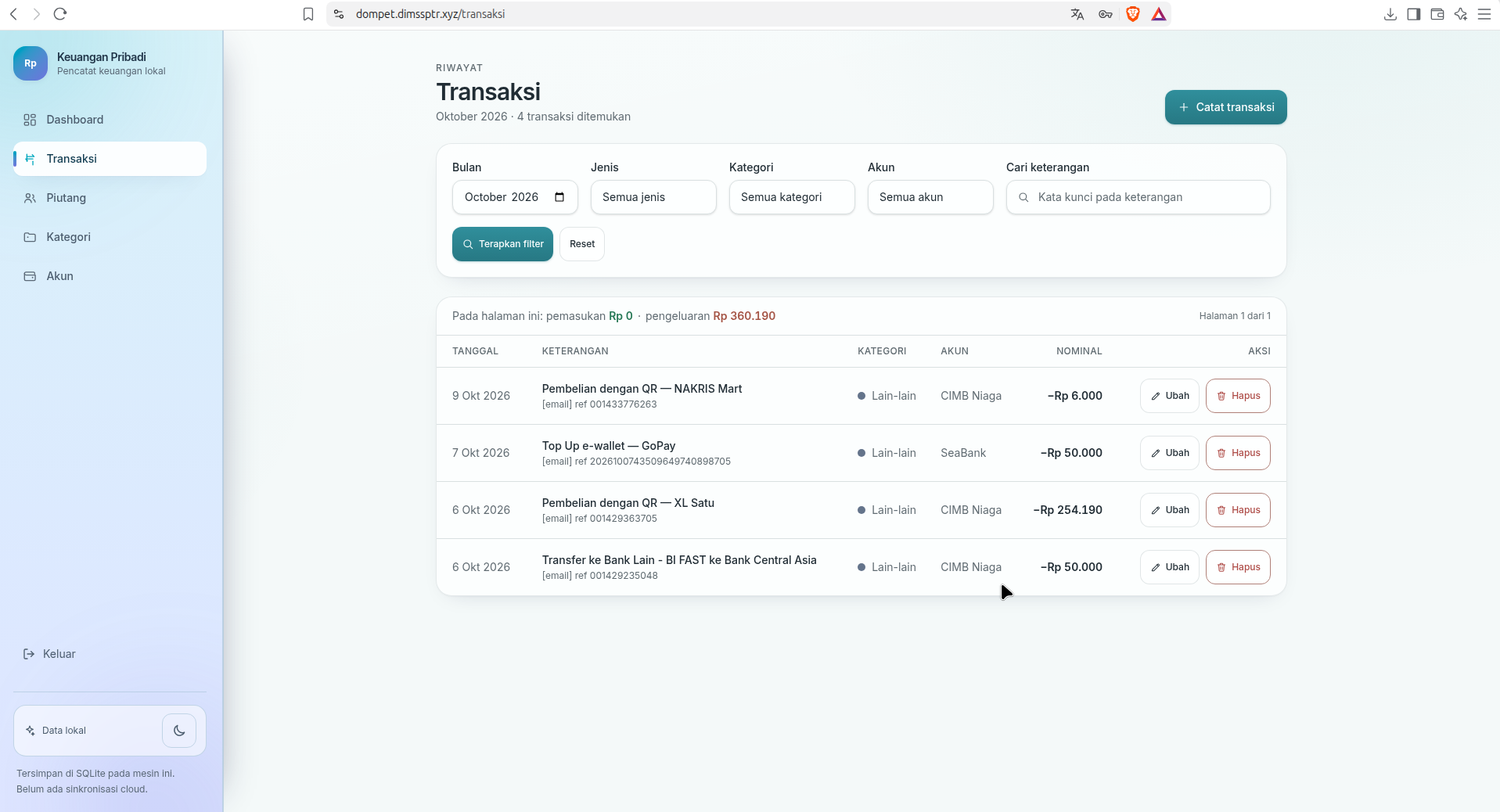The height and width of the screenshot is (812, 1500).
Task: Click the Rp app logo
Action: (31, 63)
